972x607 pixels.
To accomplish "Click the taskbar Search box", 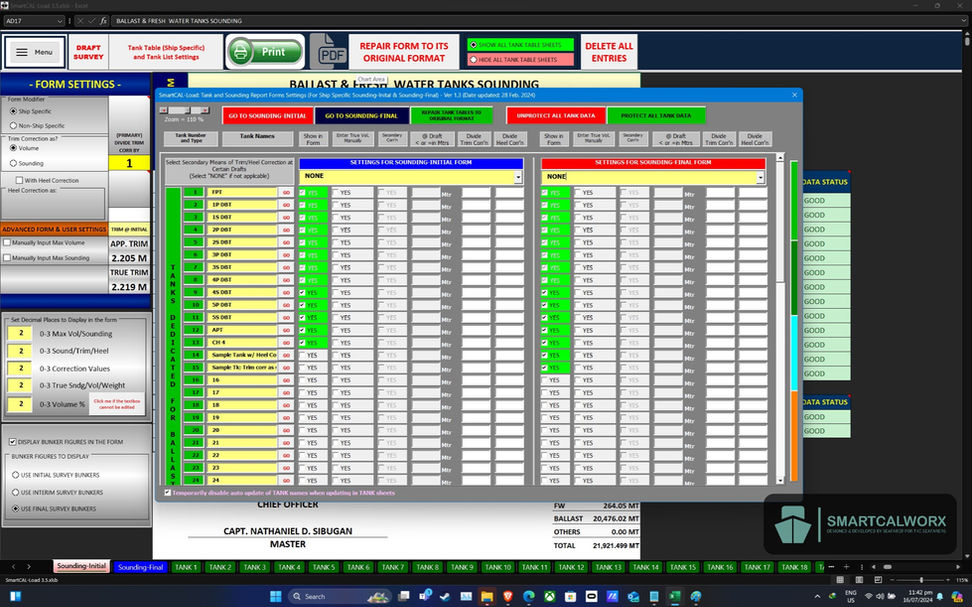I will pos(339,596).
